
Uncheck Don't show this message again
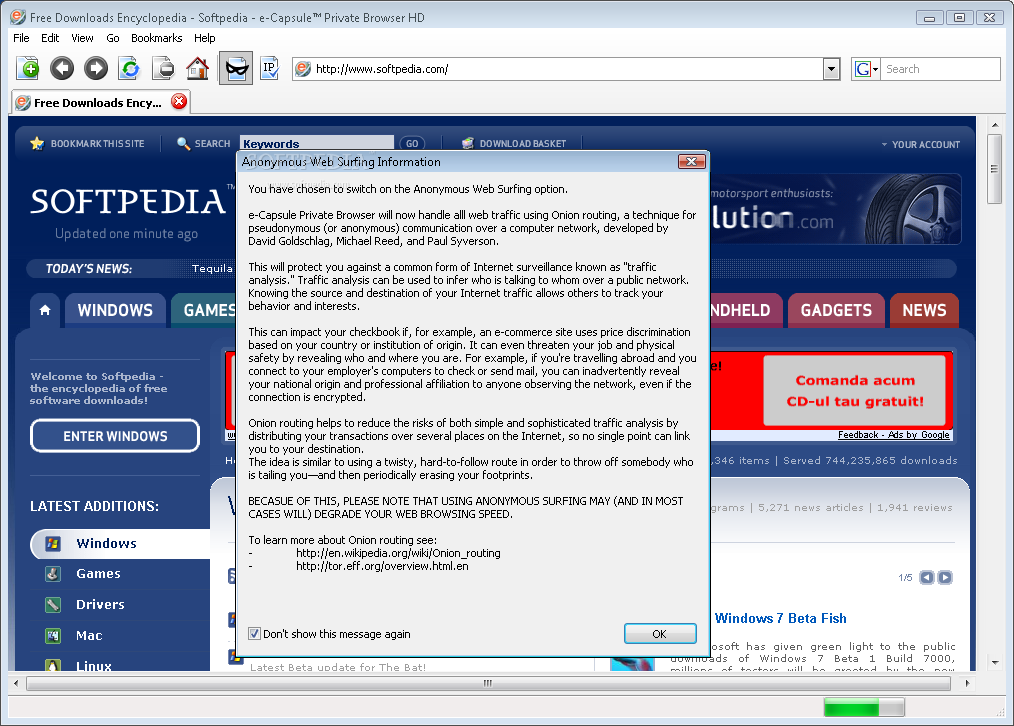click(x=255, y=634)
